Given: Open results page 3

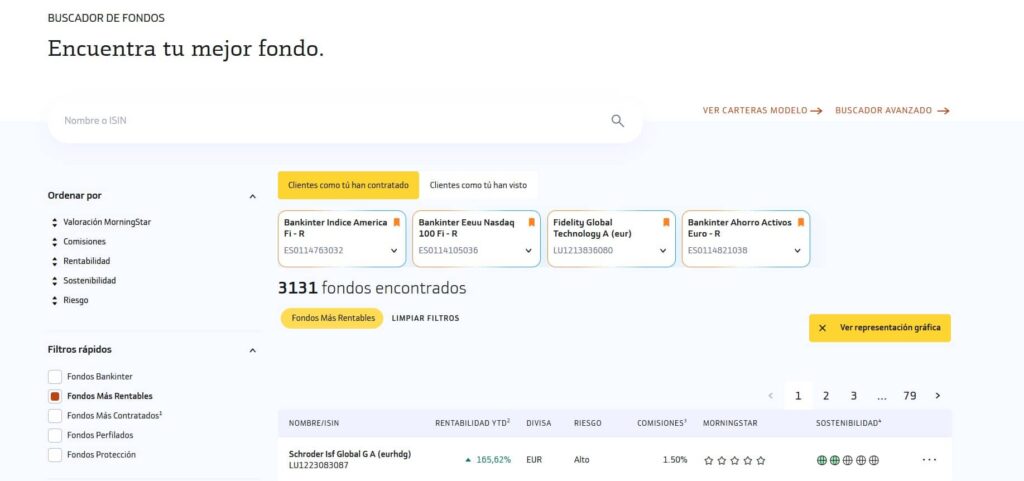Looking at the screenshot, I should tap(854, 396).
